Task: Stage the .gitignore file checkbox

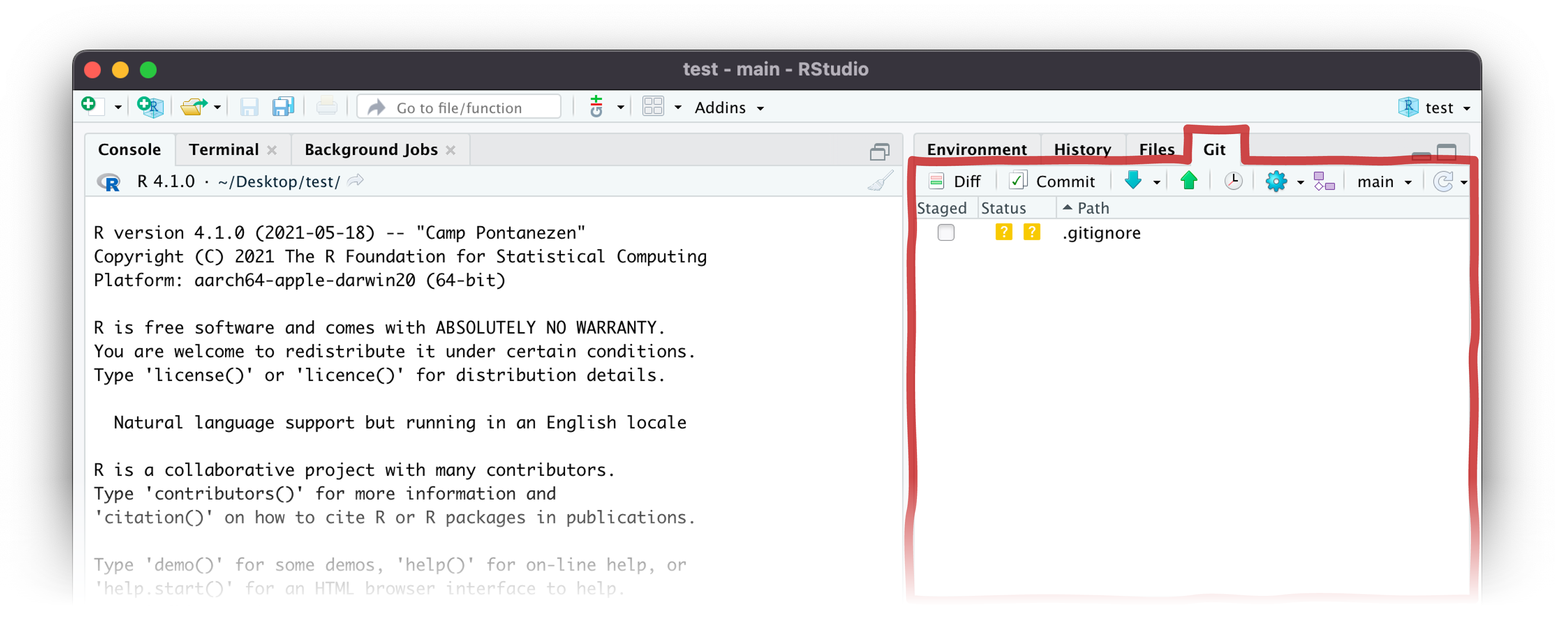Action: [946, 233]
